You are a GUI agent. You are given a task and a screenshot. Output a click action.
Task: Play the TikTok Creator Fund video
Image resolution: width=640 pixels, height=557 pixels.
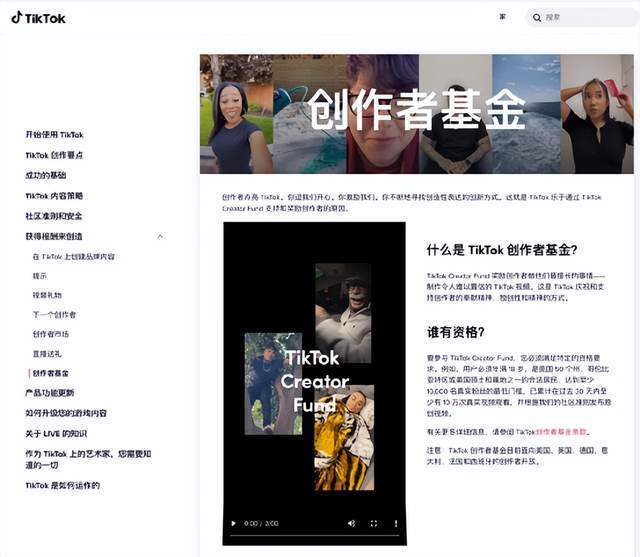[233, 523]
